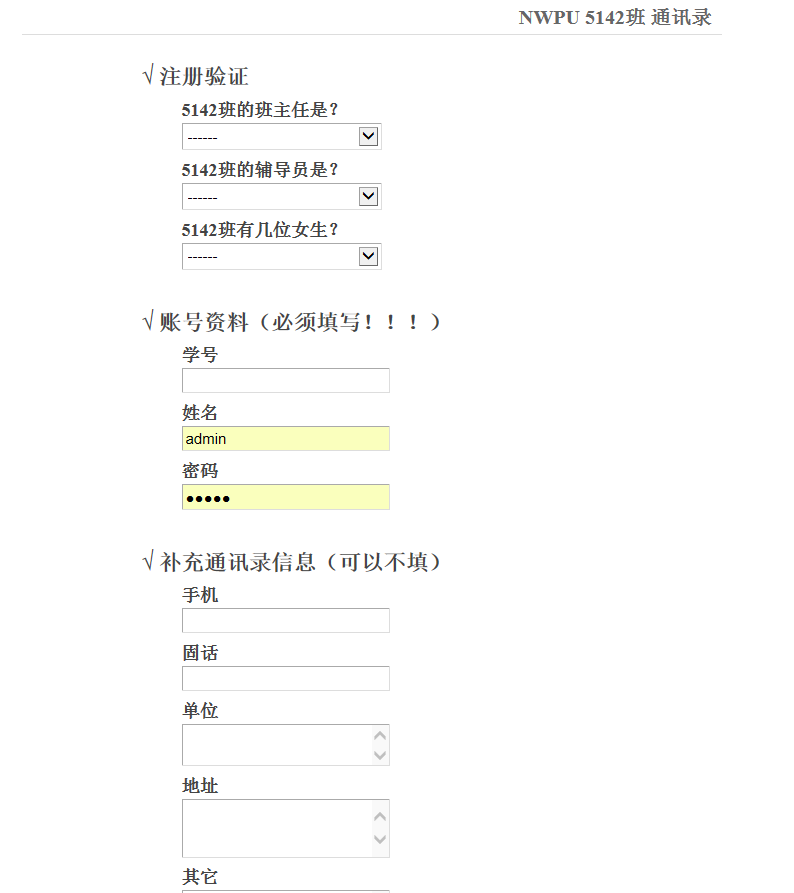Image resolution: width=794 pixels, height=893 pixels.
Task: Click the 密码 password field
Action: pyautogui.click(x=285, y=497)
